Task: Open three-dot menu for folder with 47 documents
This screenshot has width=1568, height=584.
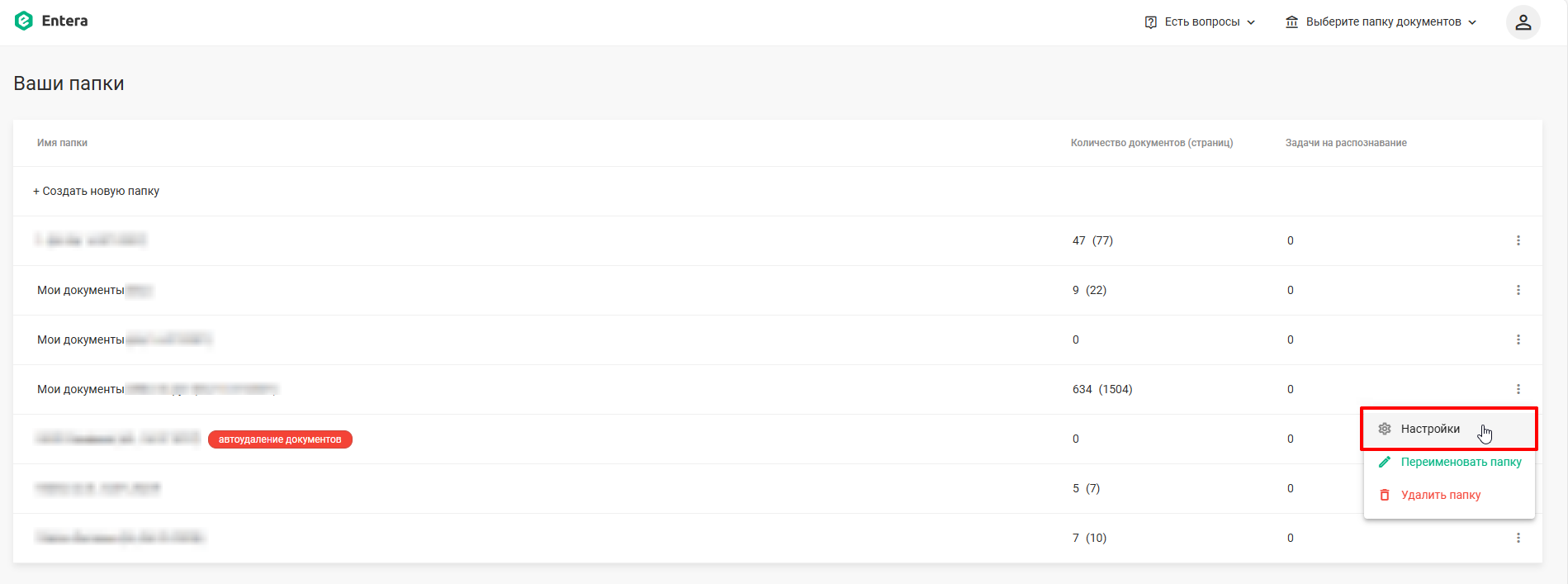Action: pos(1518,240)
